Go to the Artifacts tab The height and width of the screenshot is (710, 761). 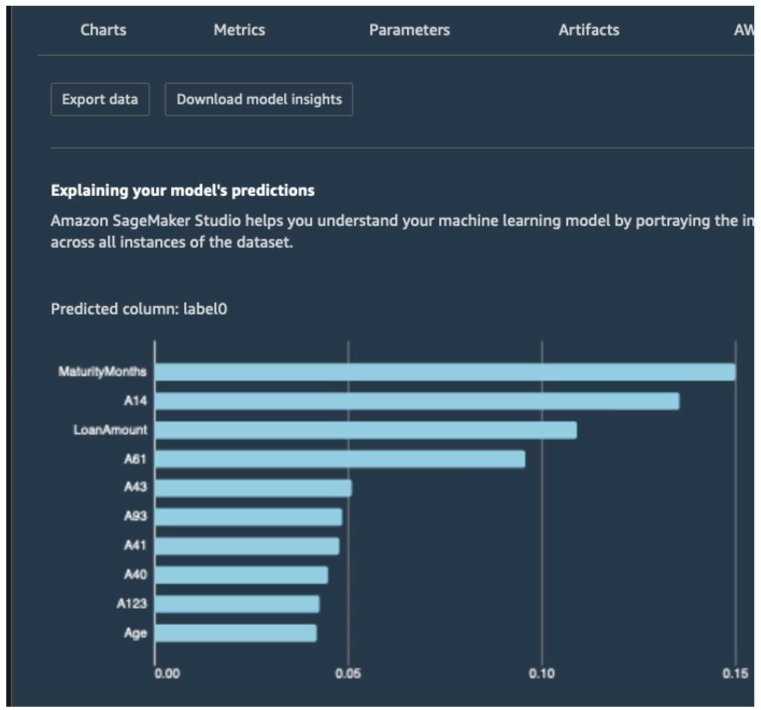[x=589, y=30]
